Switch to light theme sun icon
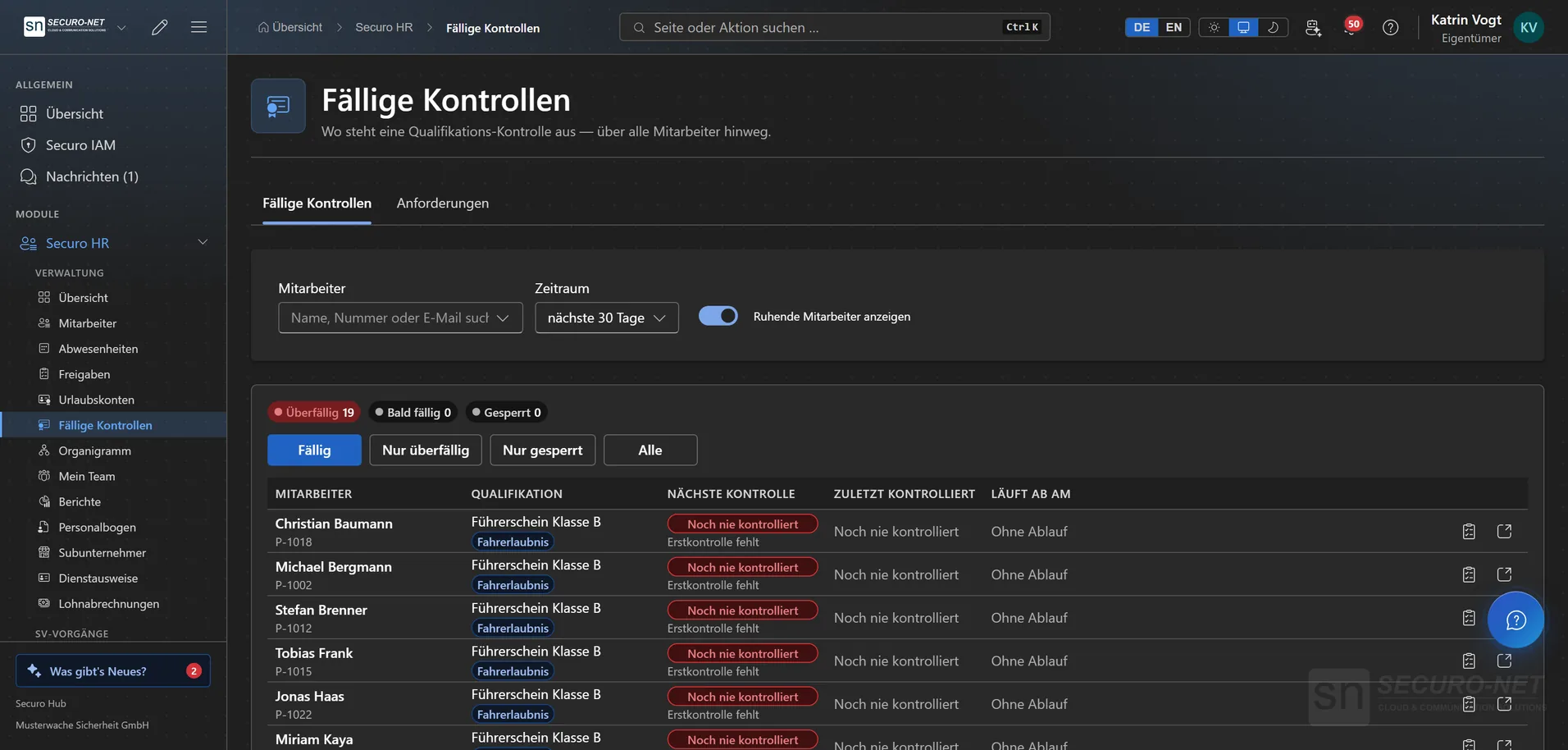 coord(1214,27)
